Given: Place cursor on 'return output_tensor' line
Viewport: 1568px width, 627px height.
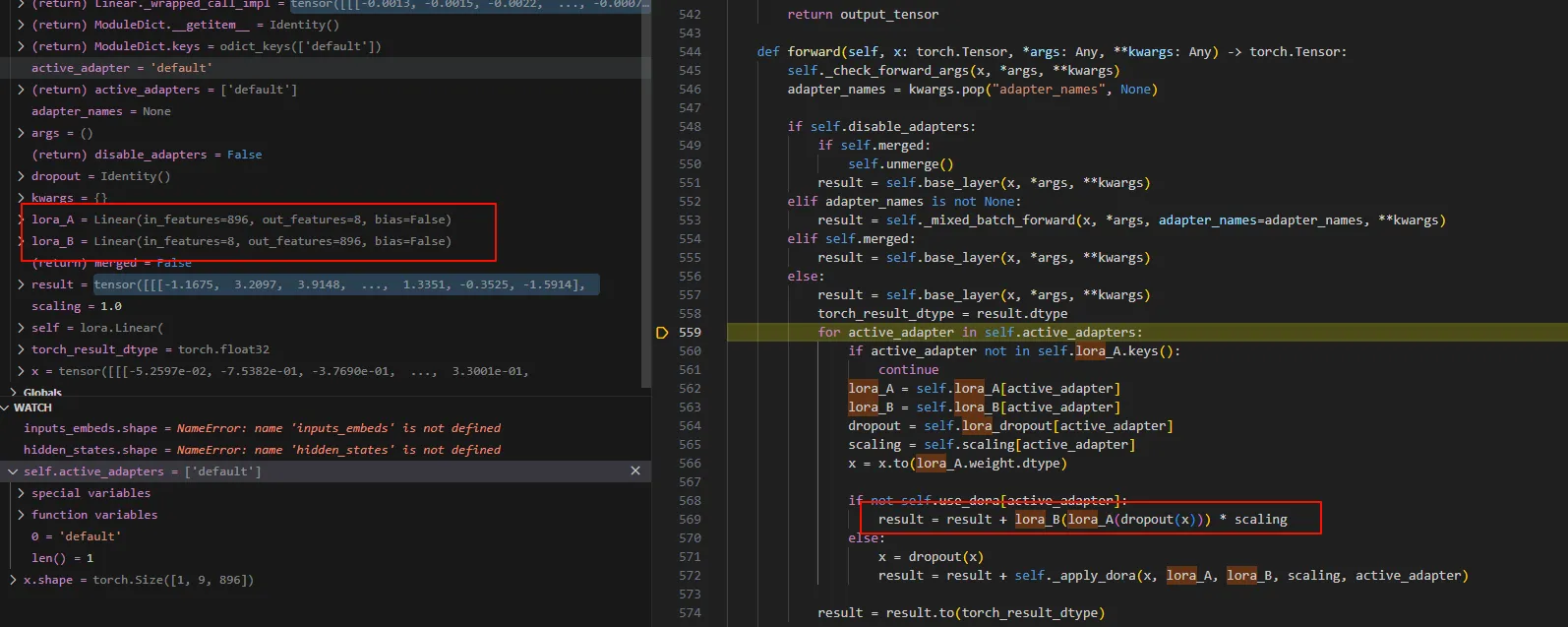Looking at the screenshot, I should 863,15.
